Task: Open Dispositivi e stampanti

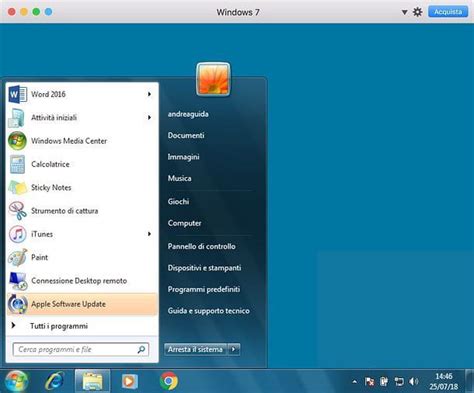Action: click(204, 268)
